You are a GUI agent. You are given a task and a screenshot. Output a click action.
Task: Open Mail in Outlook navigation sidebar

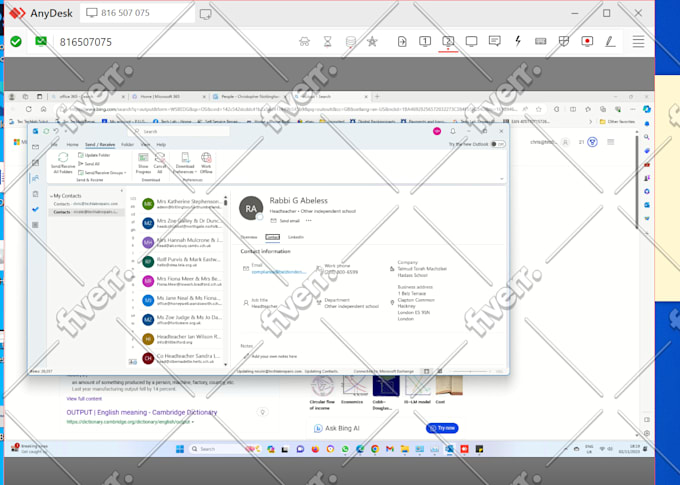(36, 147)
